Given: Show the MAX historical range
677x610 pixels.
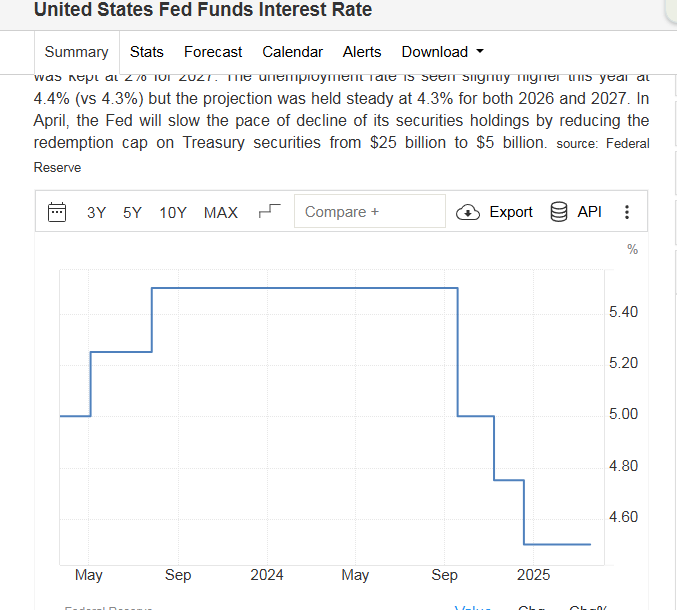Looking at the screenshot, I should click(221, 212).
